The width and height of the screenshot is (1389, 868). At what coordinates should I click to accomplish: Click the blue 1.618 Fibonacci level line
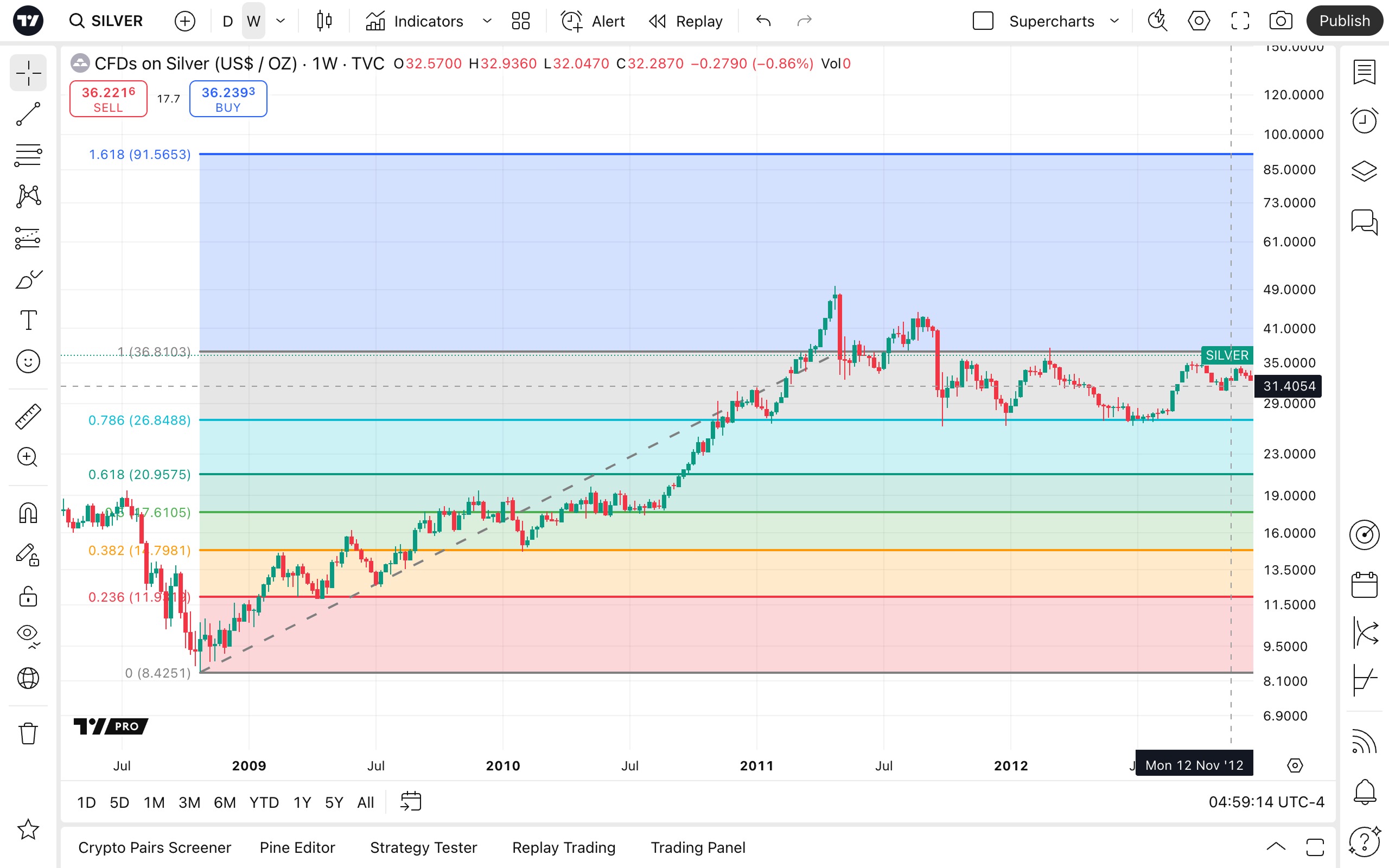[x=689, y=154]
